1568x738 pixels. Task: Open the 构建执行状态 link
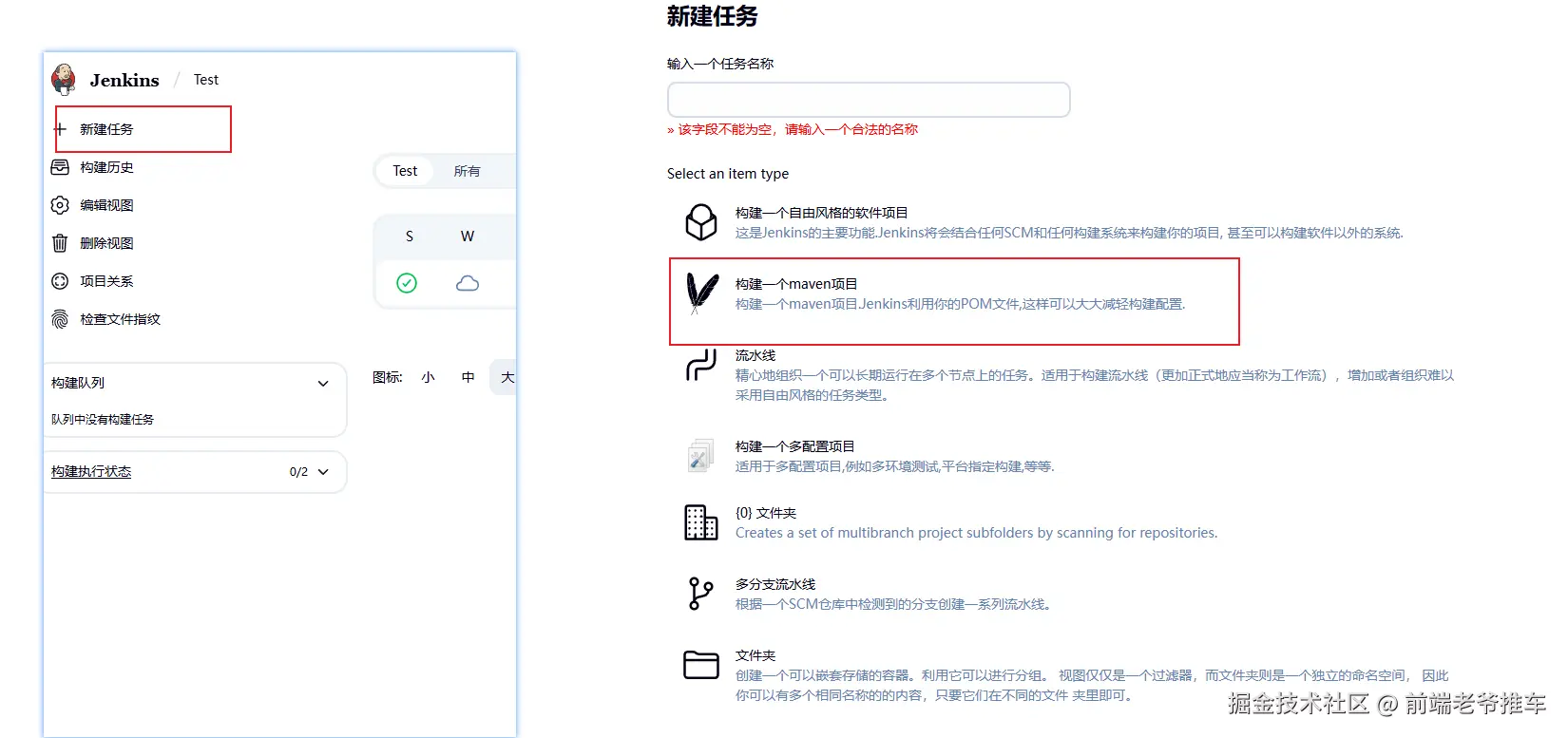point(91,471)
